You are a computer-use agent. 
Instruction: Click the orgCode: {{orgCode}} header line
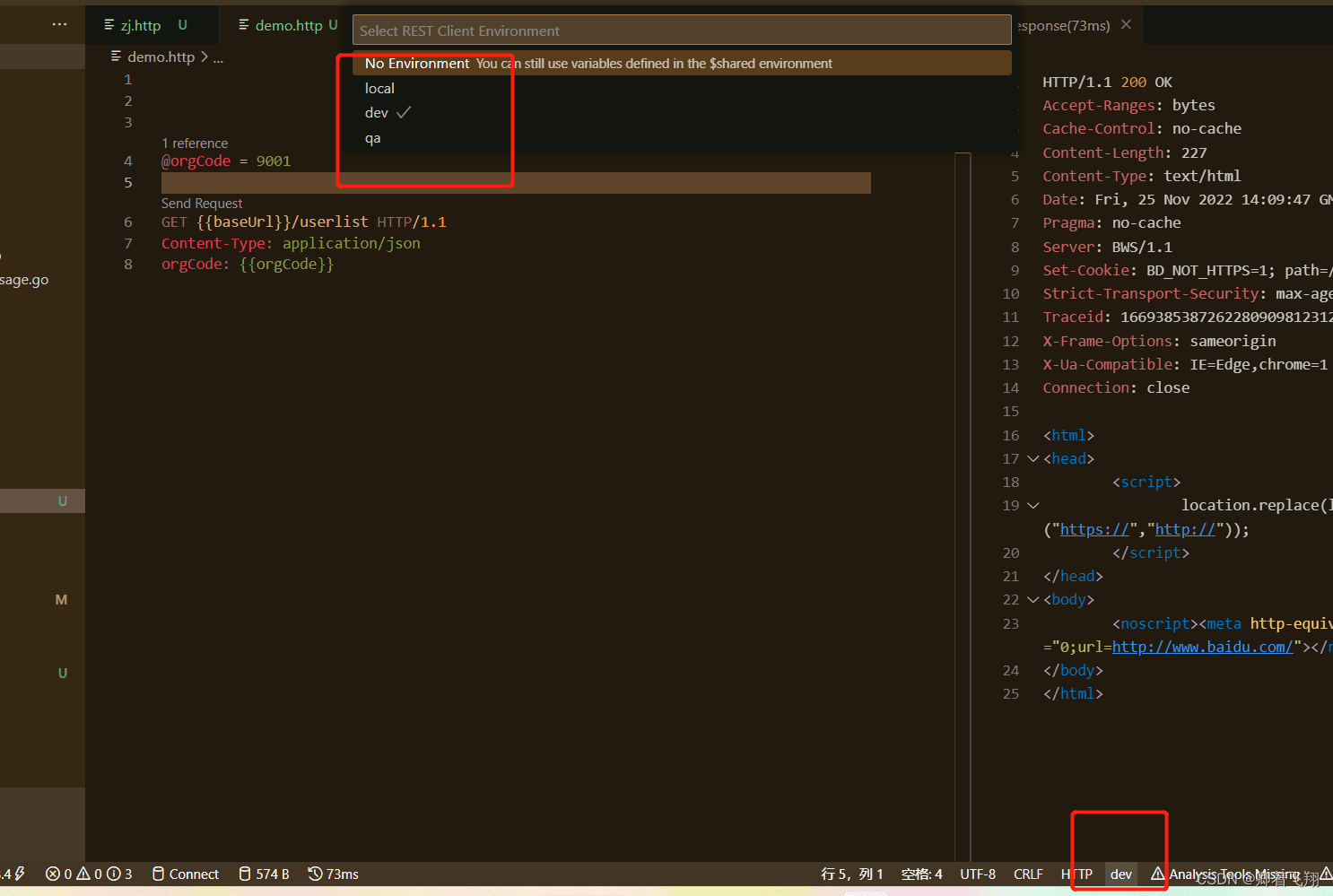(248, 265)
